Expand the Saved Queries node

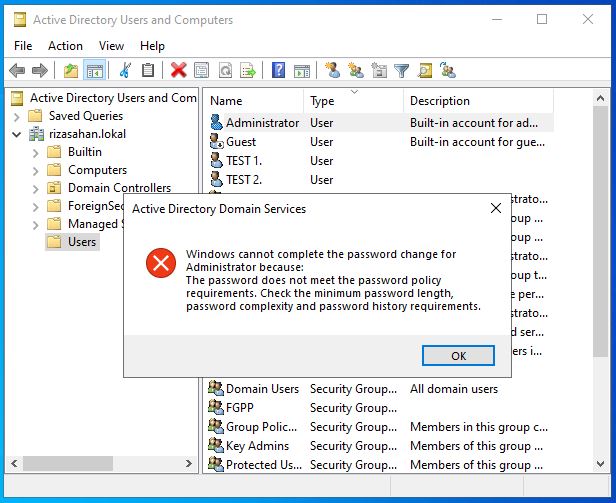16,116
